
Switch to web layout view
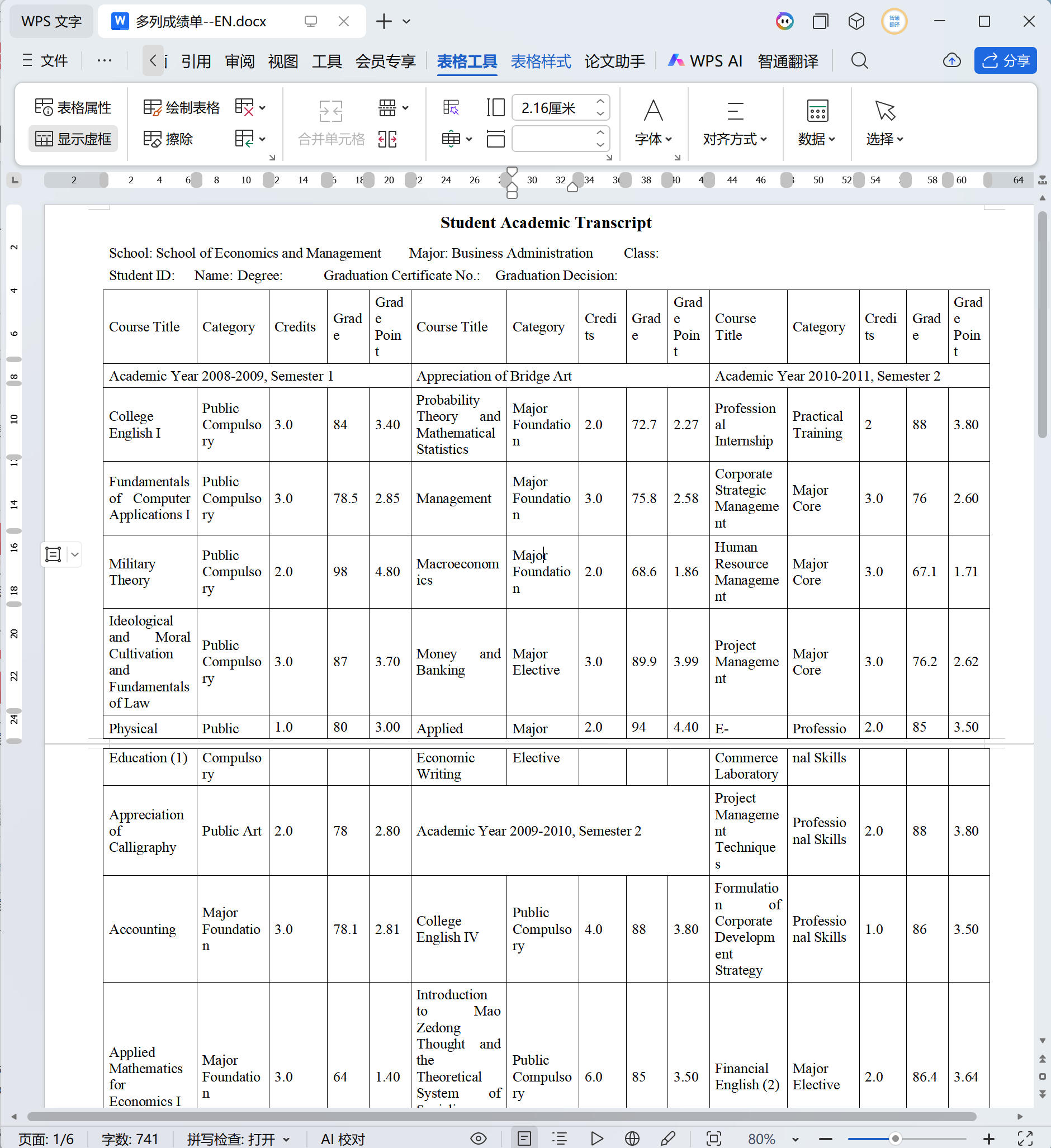[632, 1138]
